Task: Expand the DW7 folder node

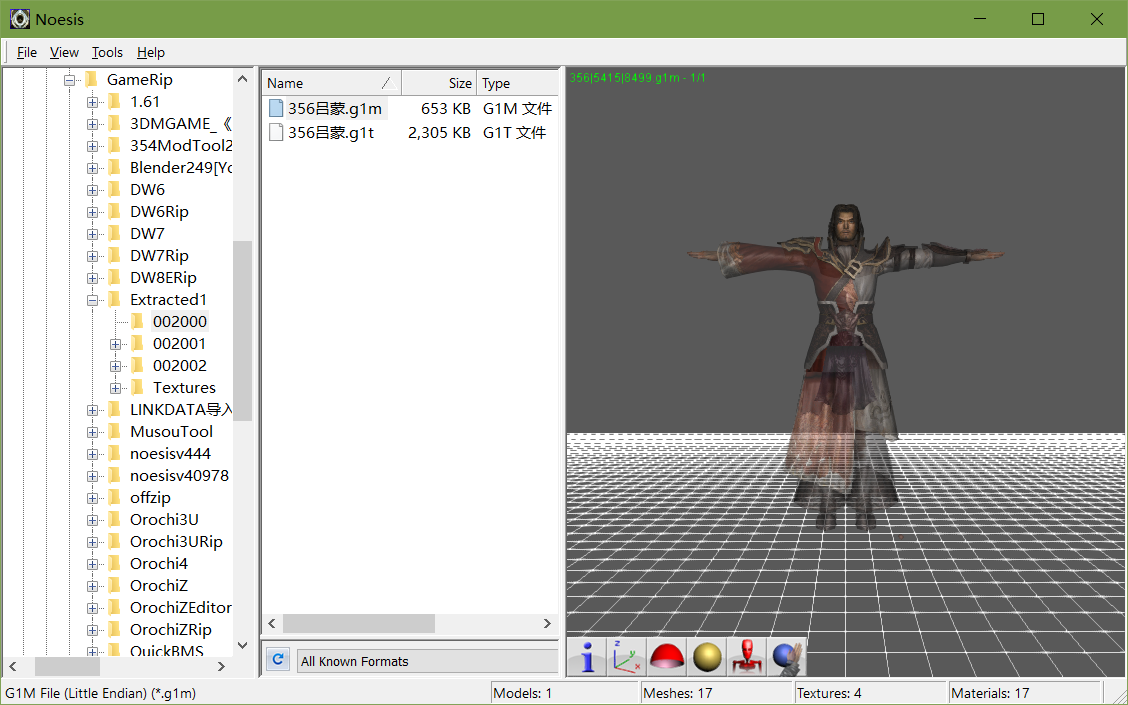Action: tap(92, 235)
